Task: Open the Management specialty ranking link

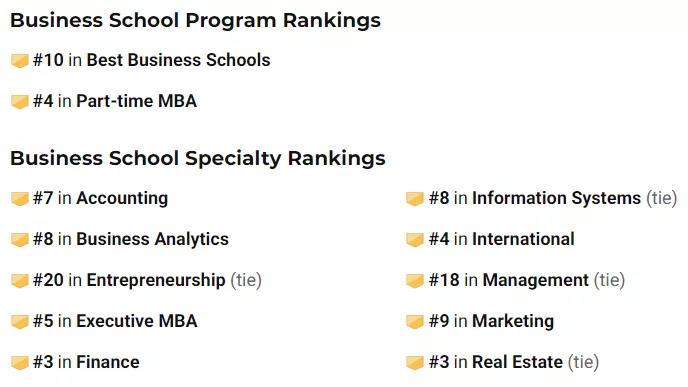Action: [x=535, y=280]
